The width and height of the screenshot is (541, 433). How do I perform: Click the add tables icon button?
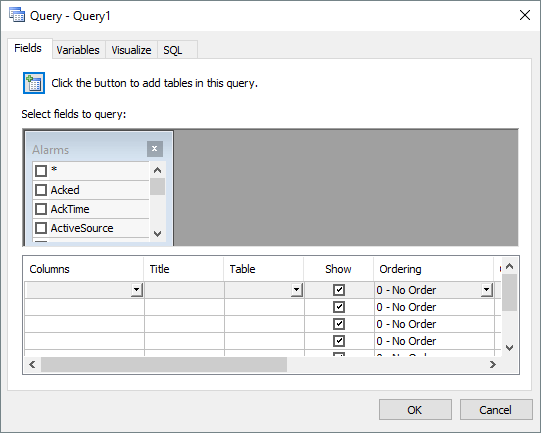point(34,83)
